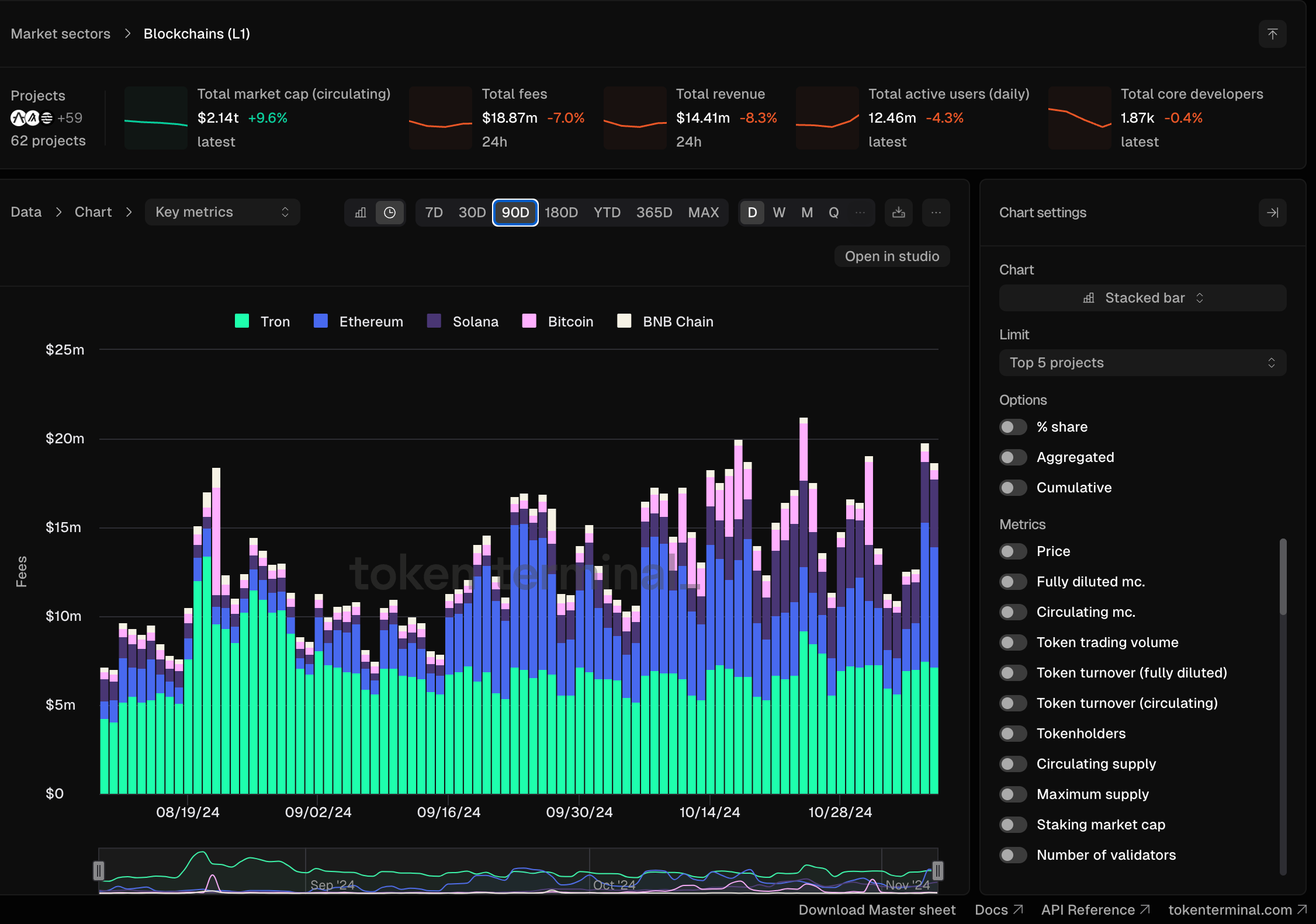Switch to weekly W granularity
Screen dimensions: 1316x924
pyautogui.click(x=779, y=213)
